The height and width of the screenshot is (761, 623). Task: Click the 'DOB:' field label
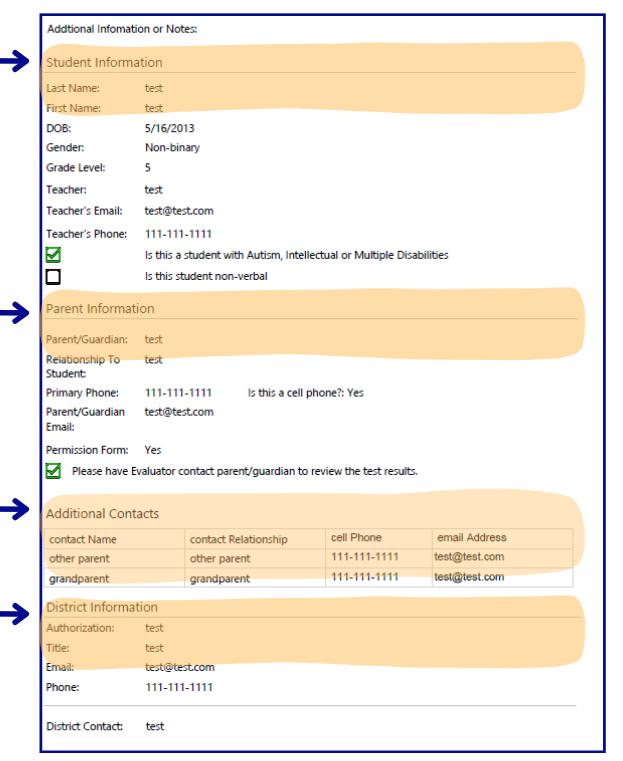point(59,128)
